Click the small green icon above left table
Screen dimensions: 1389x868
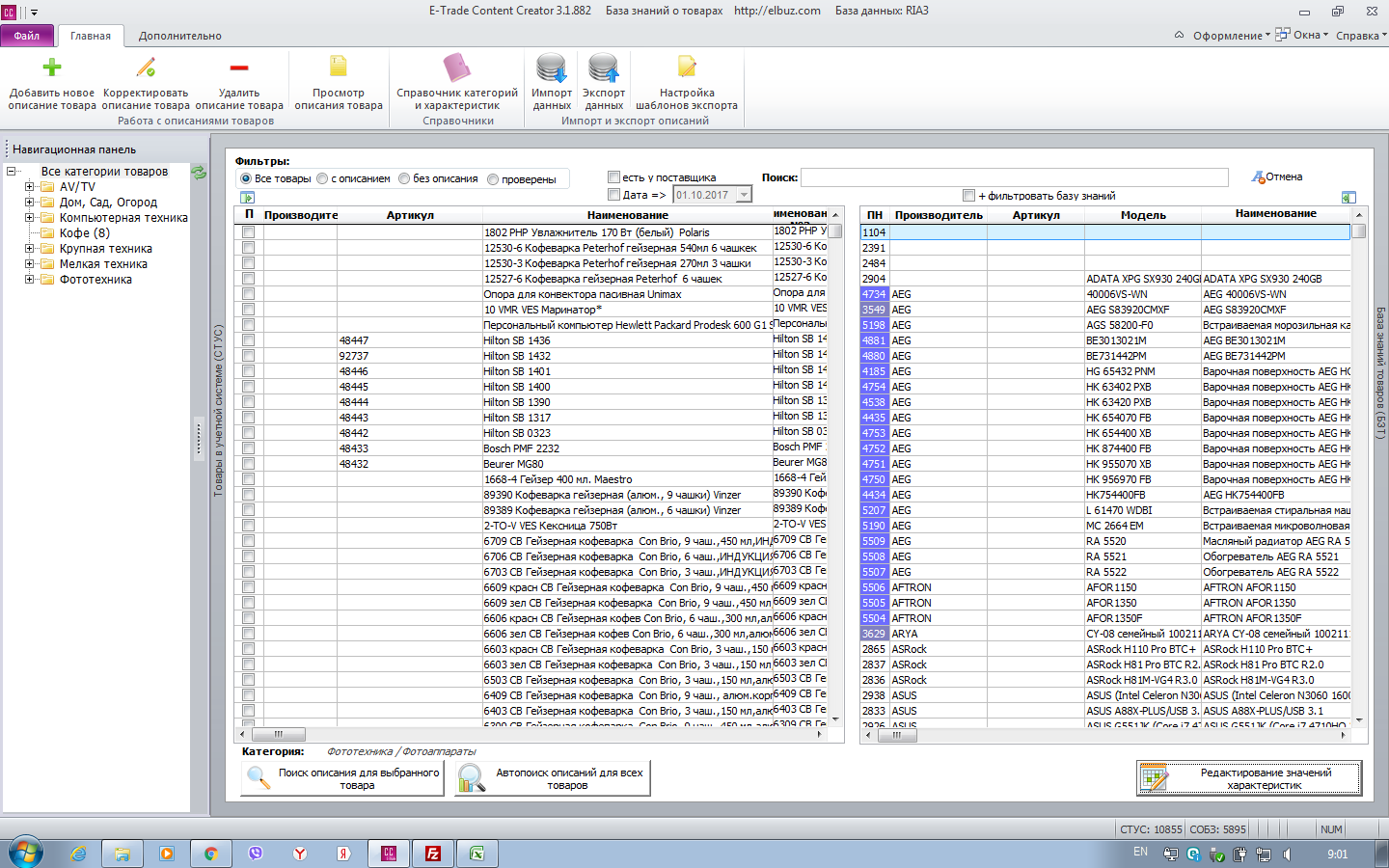point(247,197)
